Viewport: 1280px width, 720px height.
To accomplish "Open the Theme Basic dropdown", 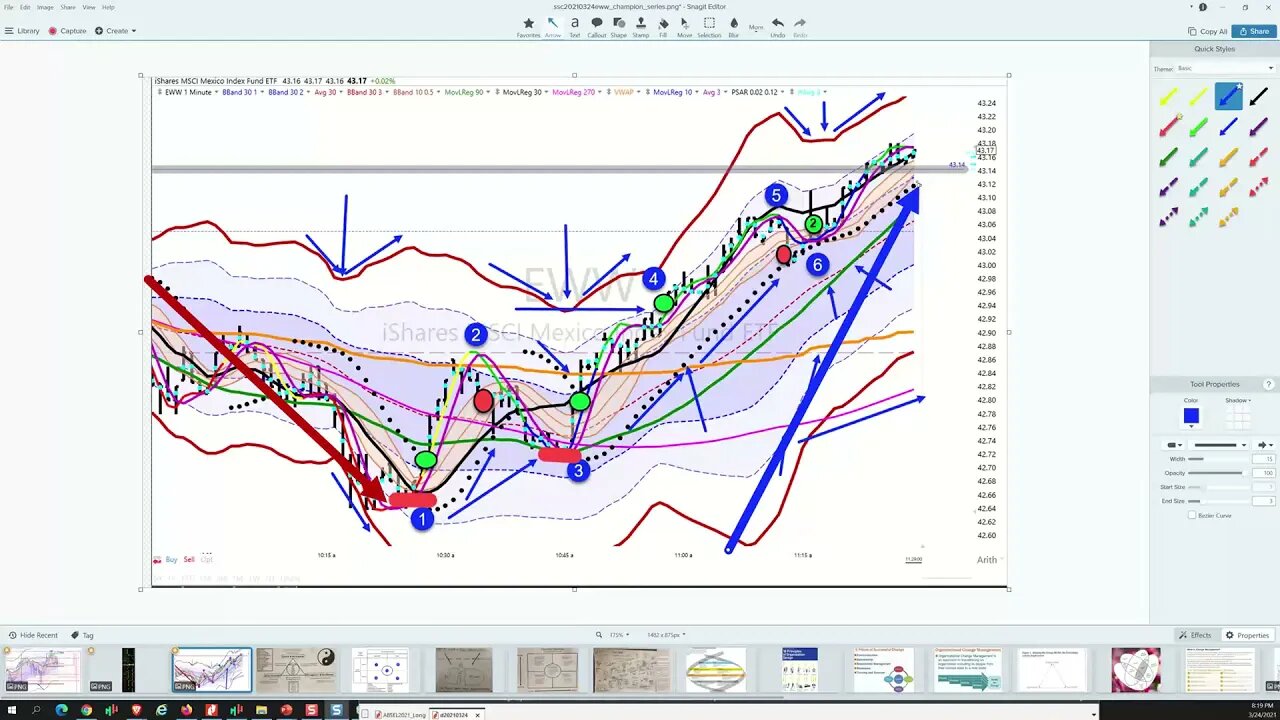I will [1224, 69].
